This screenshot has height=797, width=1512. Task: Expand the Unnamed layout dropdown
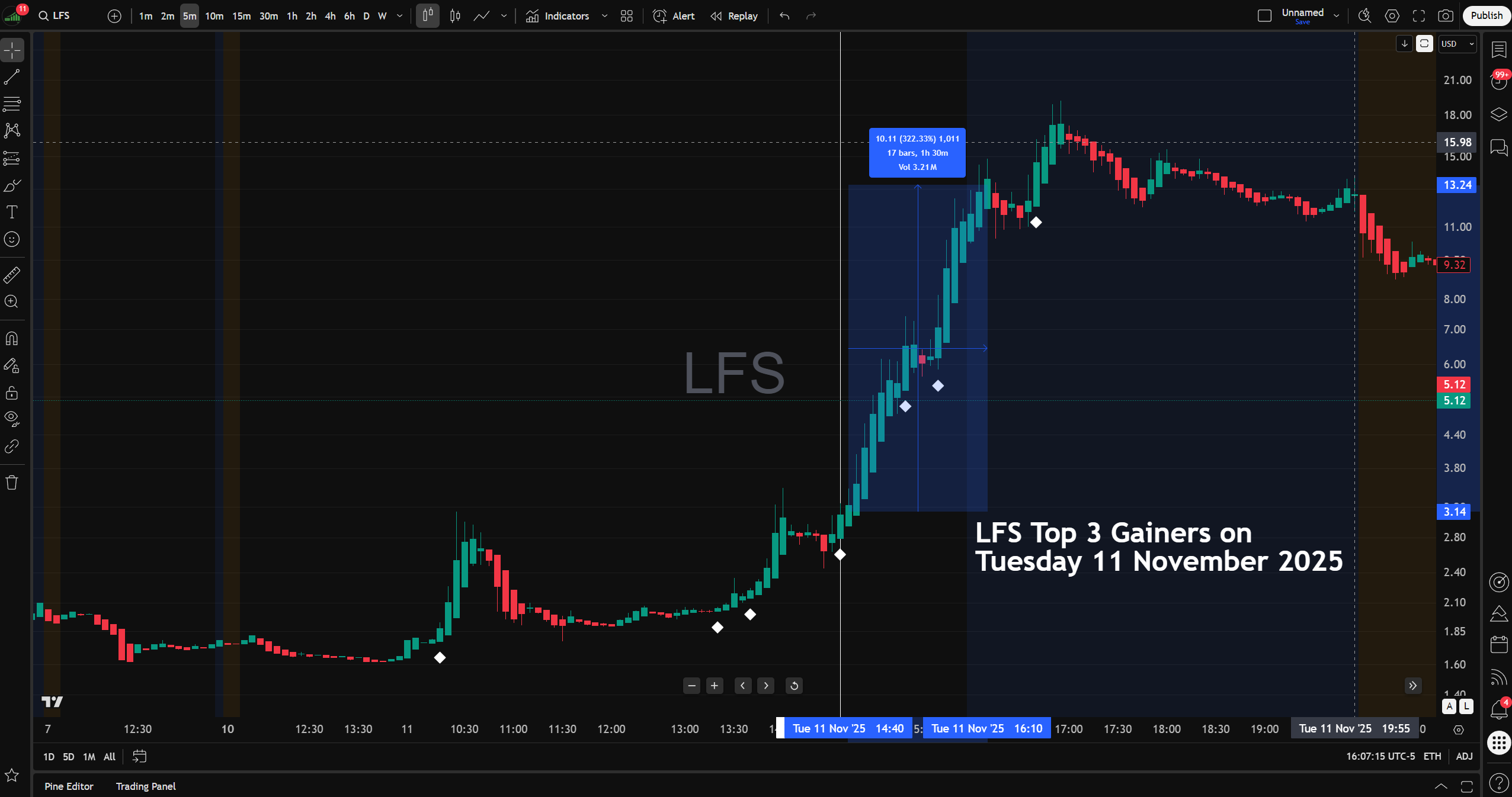click(1337, 14)
